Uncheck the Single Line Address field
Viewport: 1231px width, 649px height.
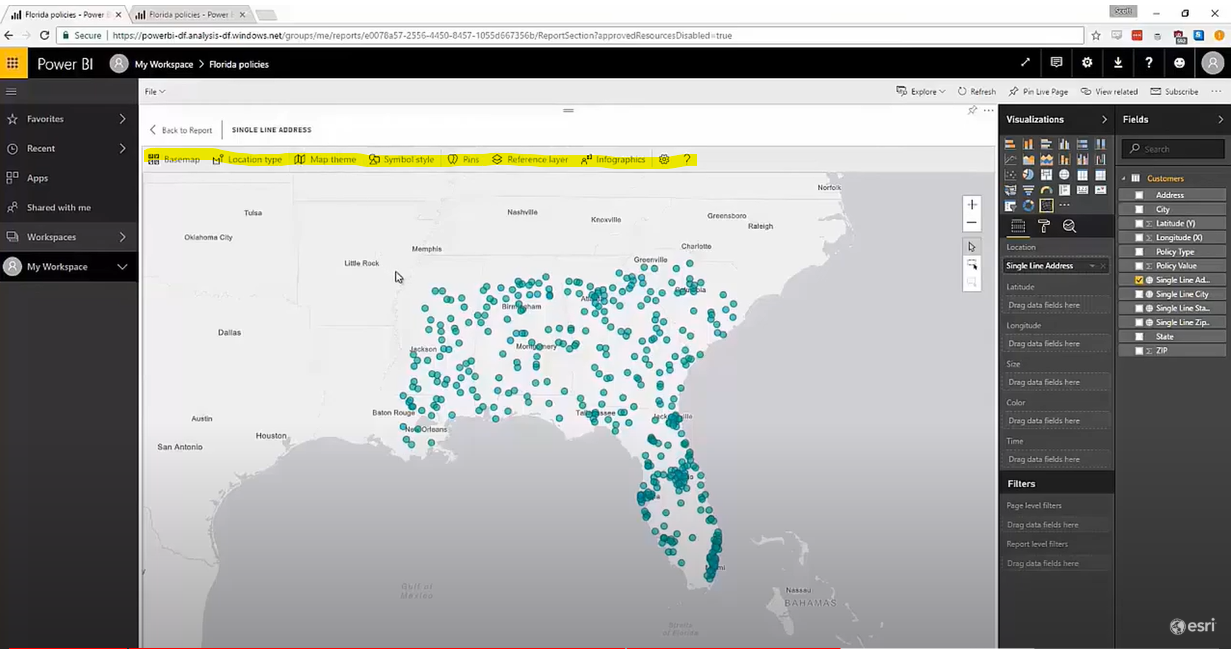(x=1140, y=280)
